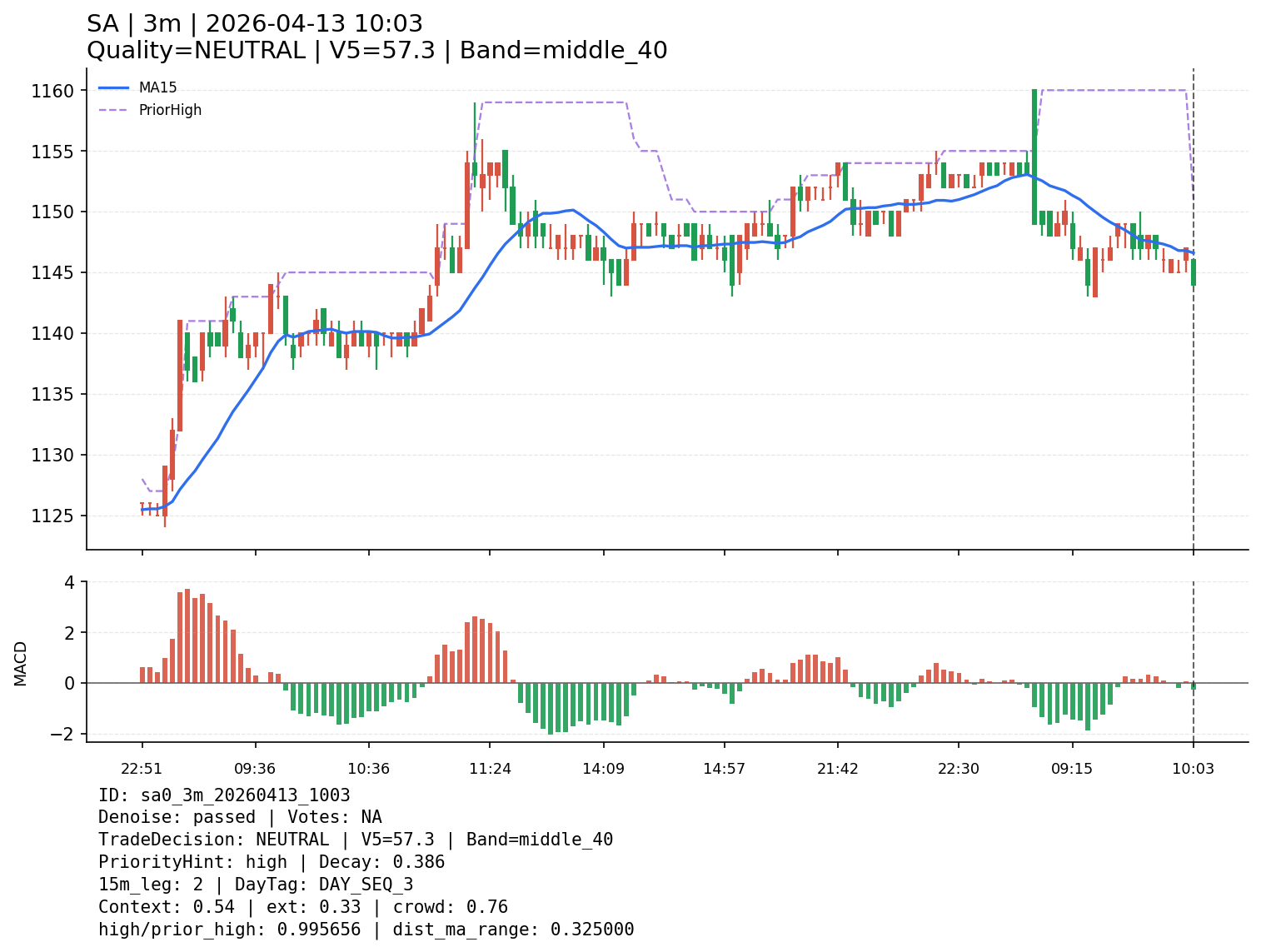Click the Denoise: passed text line

click(x=240, y=818)
